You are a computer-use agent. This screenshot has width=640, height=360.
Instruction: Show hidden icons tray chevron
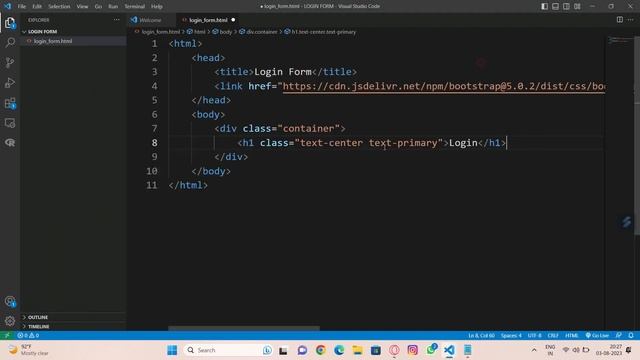point(534,350)
